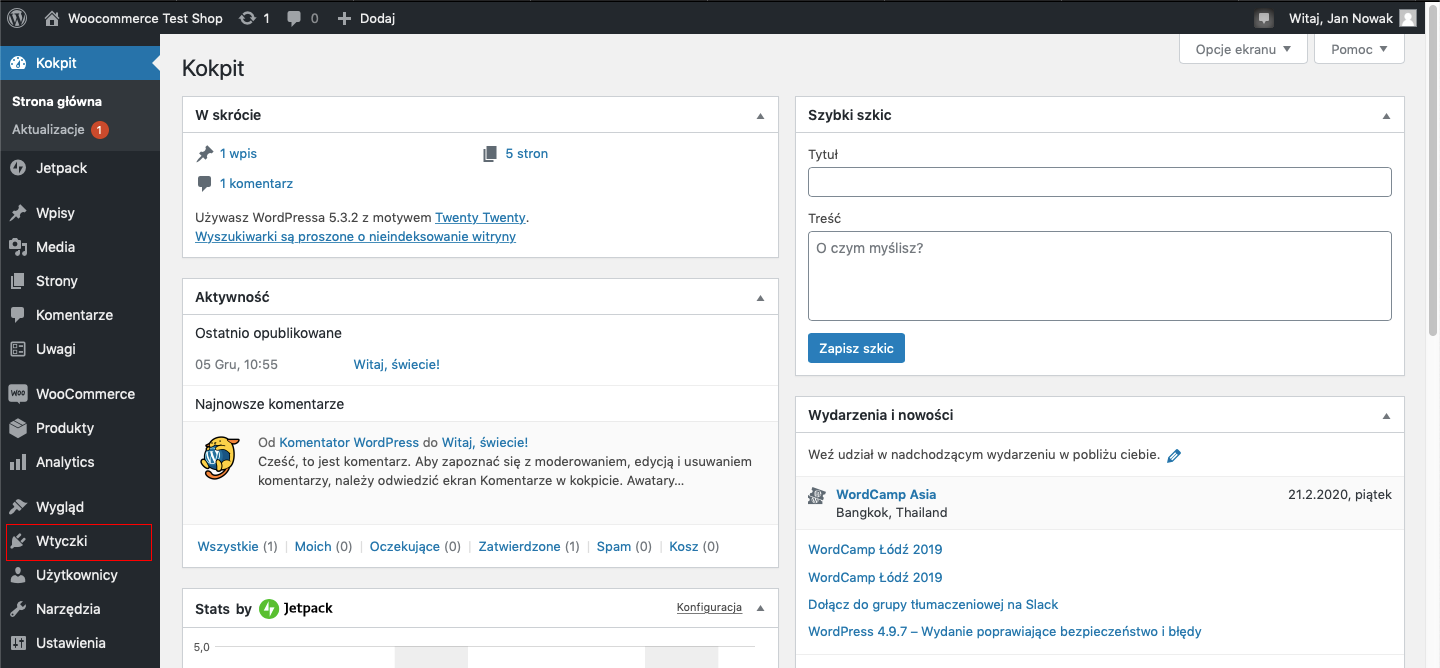Viewport: 1440px width, 668px height.
Task: Focus the Treść textarea
Action: [x=1100, y=276]
